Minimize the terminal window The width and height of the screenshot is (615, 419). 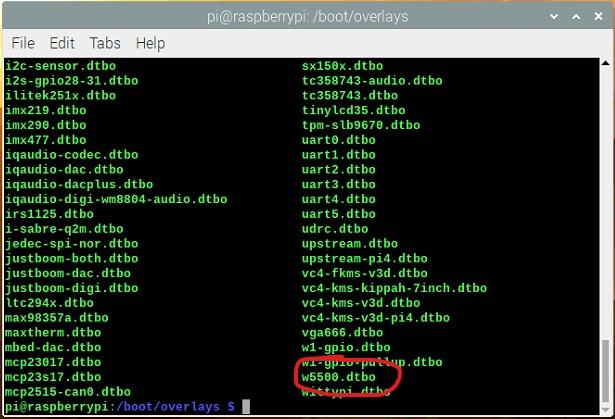(554, 16)
